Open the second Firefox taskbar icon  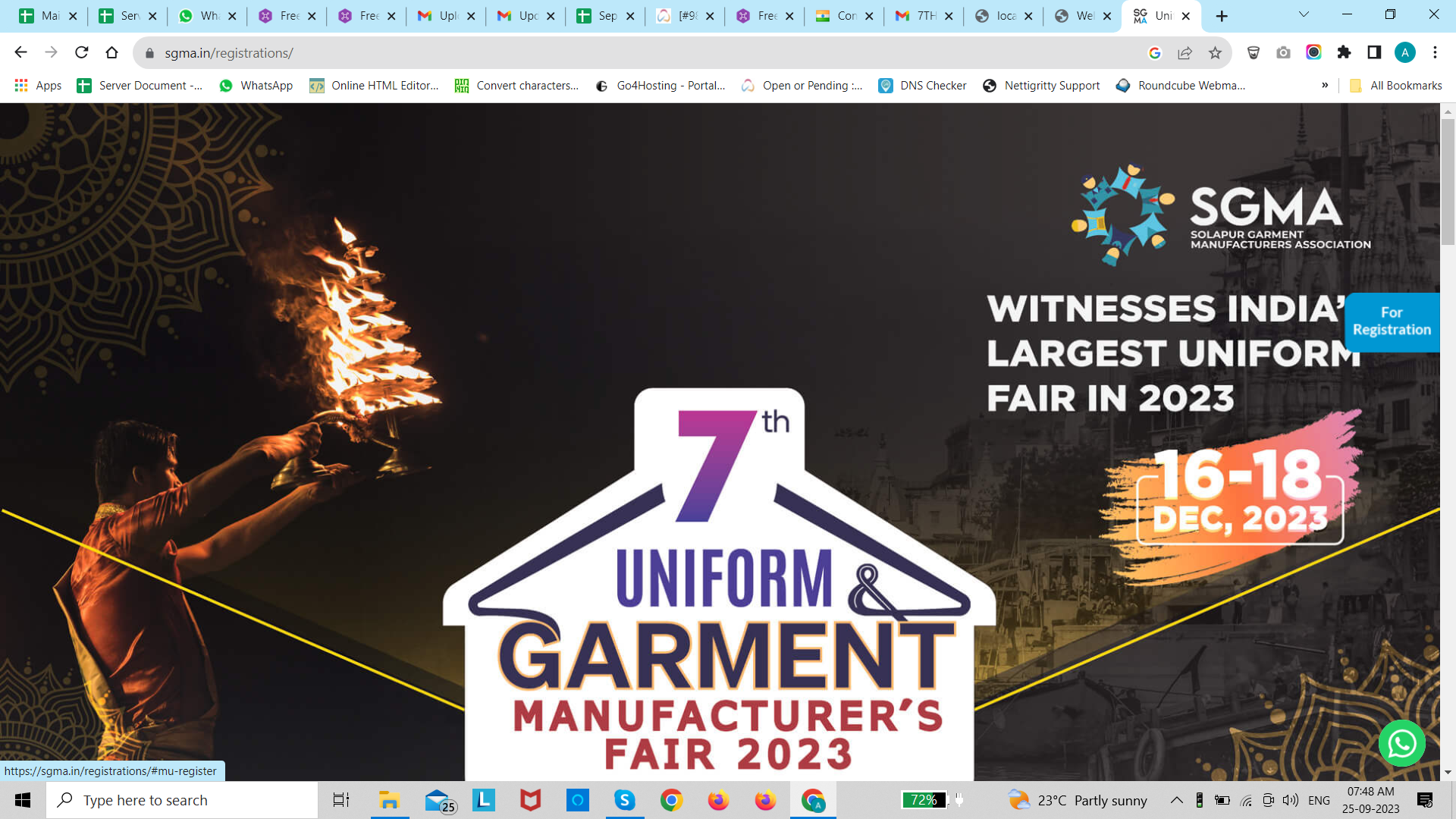tap(765, 800)
